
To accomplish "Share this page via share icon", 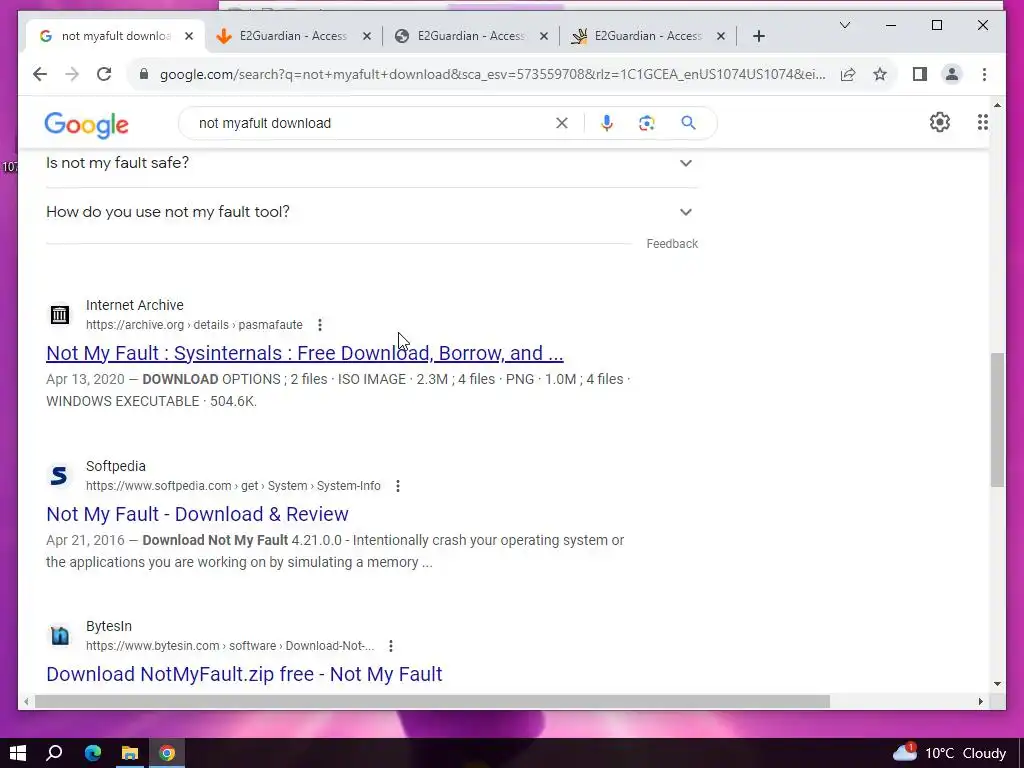I will click(x=848, y=74).
